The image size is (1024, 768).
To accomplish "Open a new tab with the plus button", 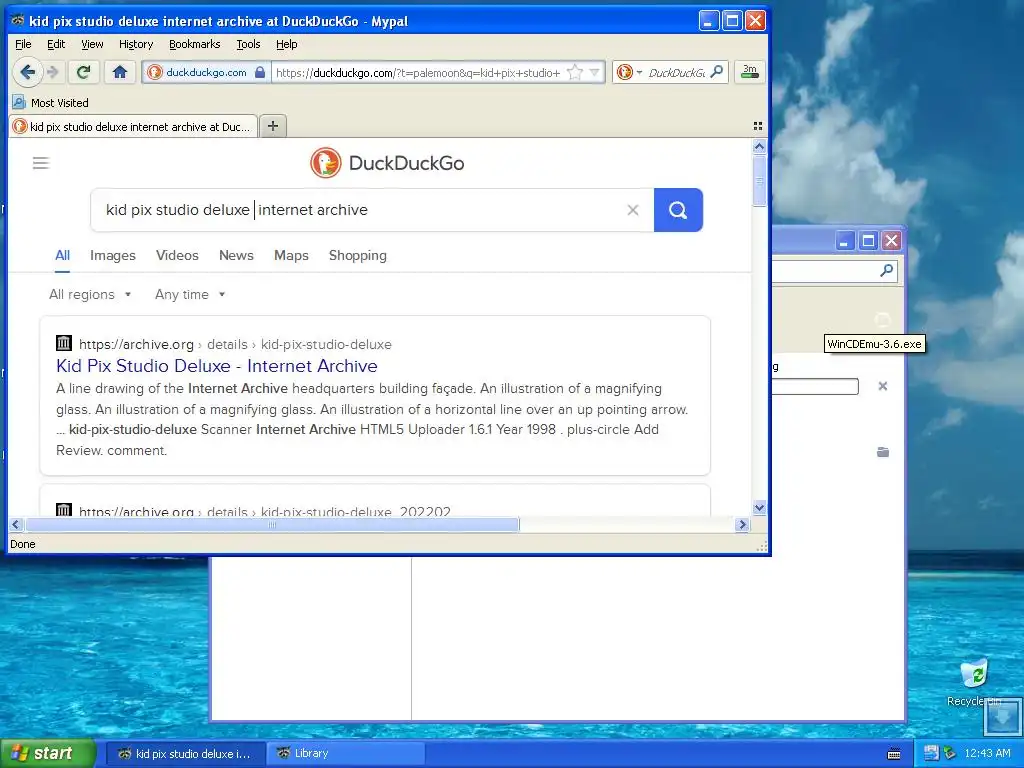I will pyautogui.click(x=273, y=126).
